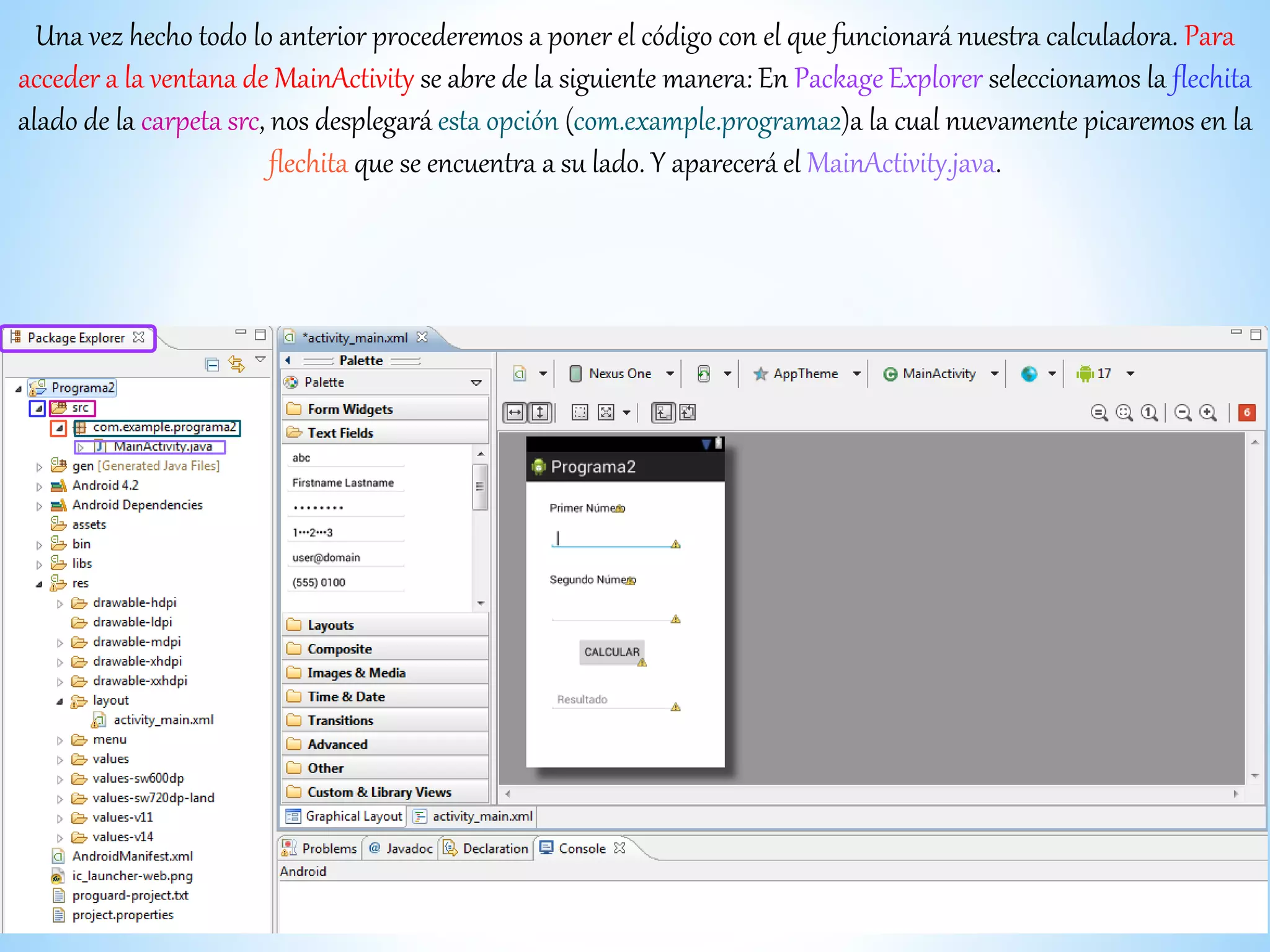Click the Collapse All icon in Package Explorer

pos(212,364)
